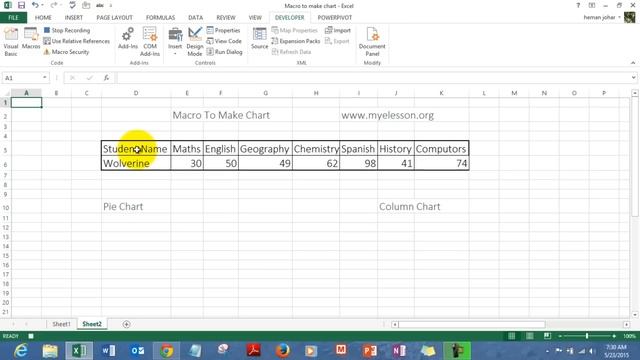Select the Geography header cell
This screenshot has height=360, width=640.
coord(265,149)
